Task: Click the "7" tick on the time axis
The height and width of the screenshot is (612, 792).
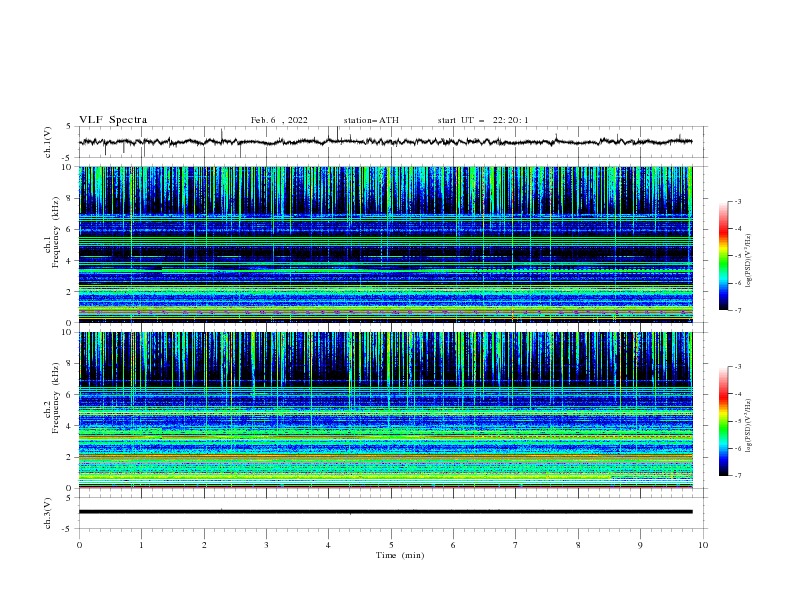Action: pyautogui.click(x=516, y=545)
